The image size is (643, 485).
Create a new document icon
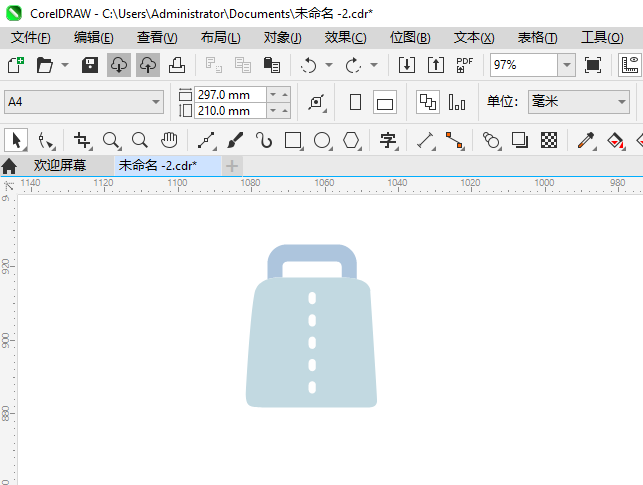point(16,65)
